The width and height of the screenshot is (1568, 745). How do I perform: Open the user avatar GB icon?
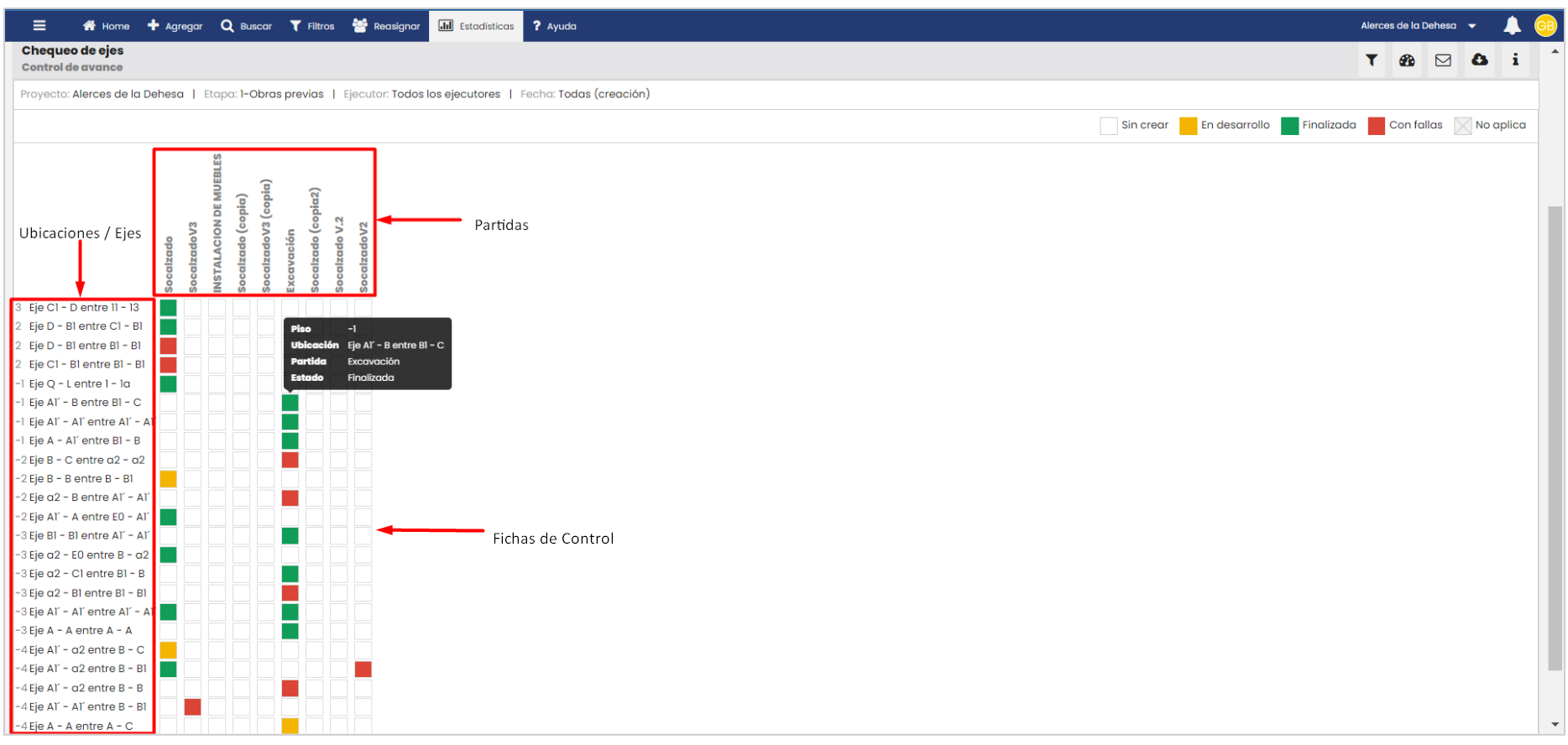pos(1545,26)
